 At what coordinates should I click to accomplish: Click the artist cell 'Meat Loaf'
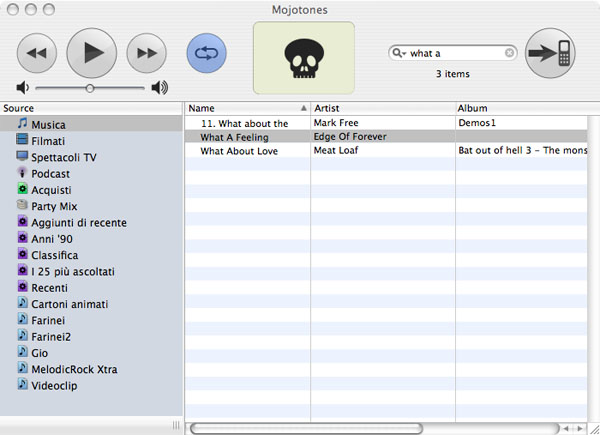click(336, 150)
